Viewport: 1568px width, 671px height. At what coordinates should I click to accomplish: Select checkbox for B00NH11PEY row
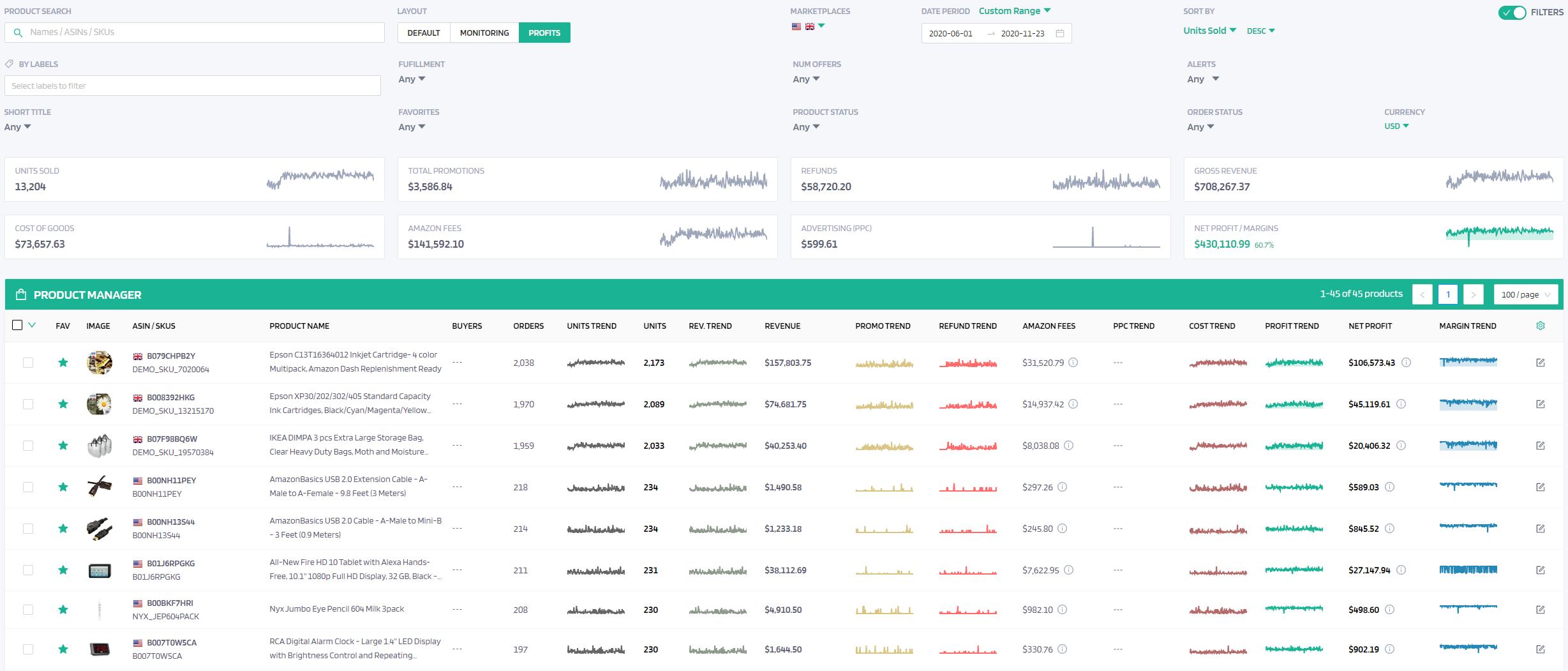[28, 487]
